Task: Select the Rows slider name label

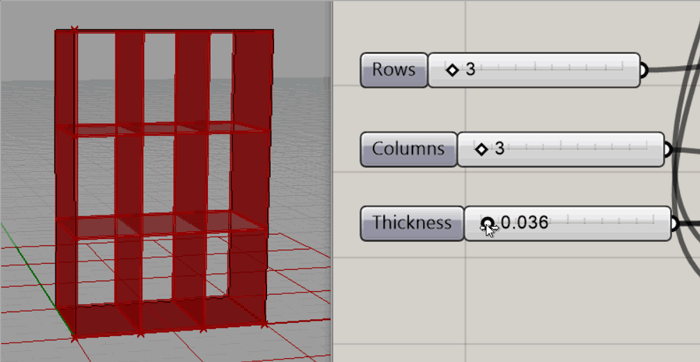Action: tap(394, 70)
